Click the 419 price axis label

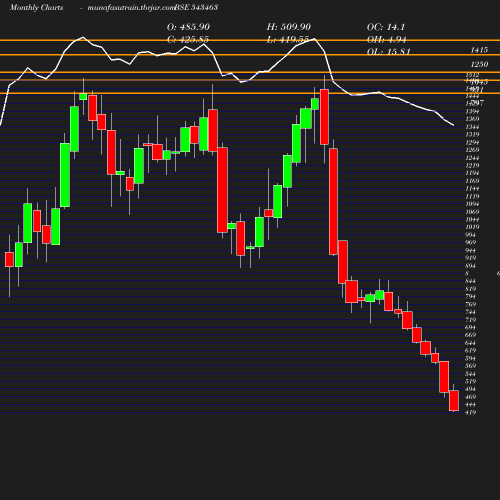[470, 412]
